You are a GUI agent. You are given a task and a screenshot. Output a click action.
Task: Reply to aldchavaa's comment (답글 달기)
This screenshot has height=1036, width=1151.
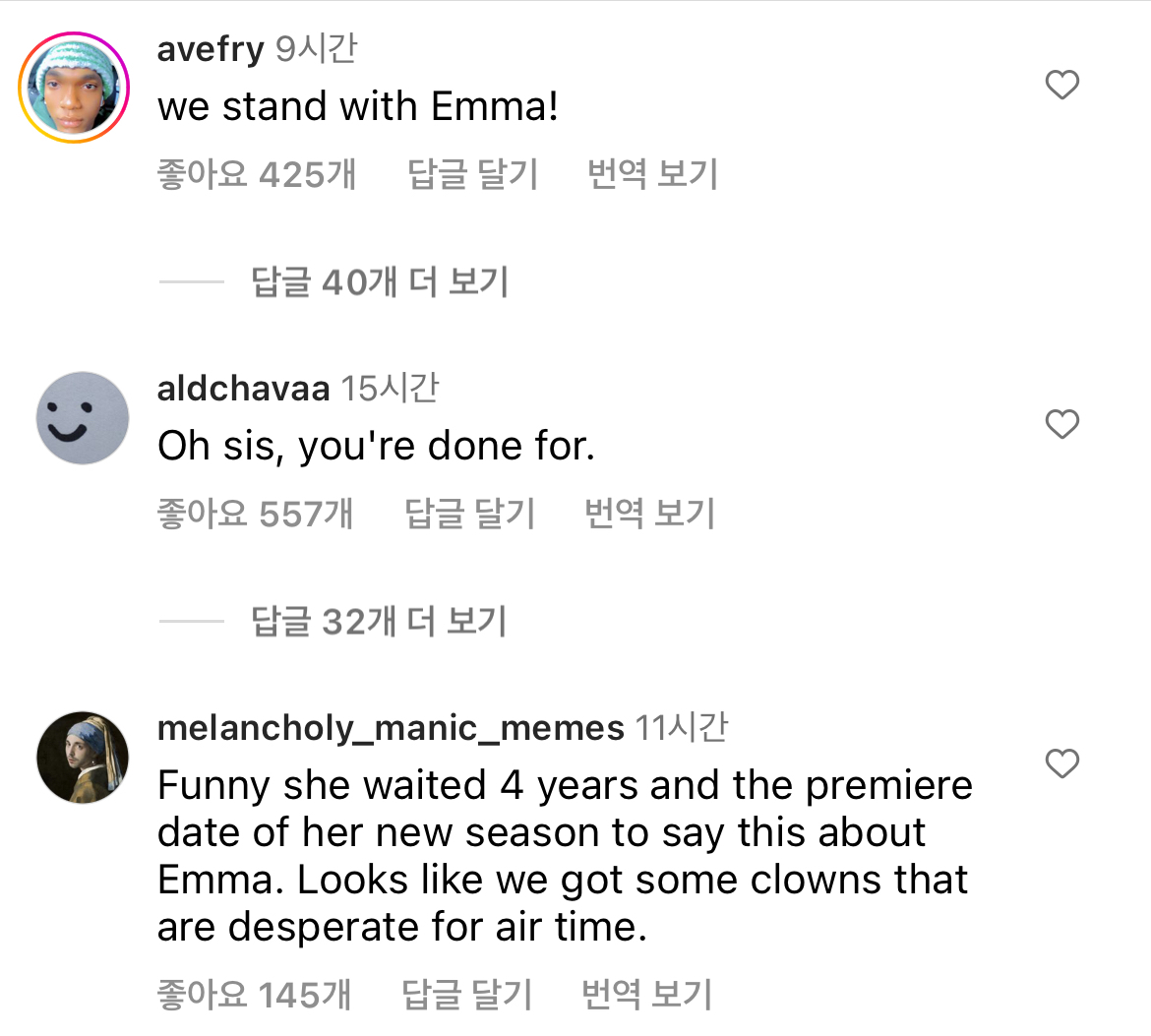[x=470, y=514]
